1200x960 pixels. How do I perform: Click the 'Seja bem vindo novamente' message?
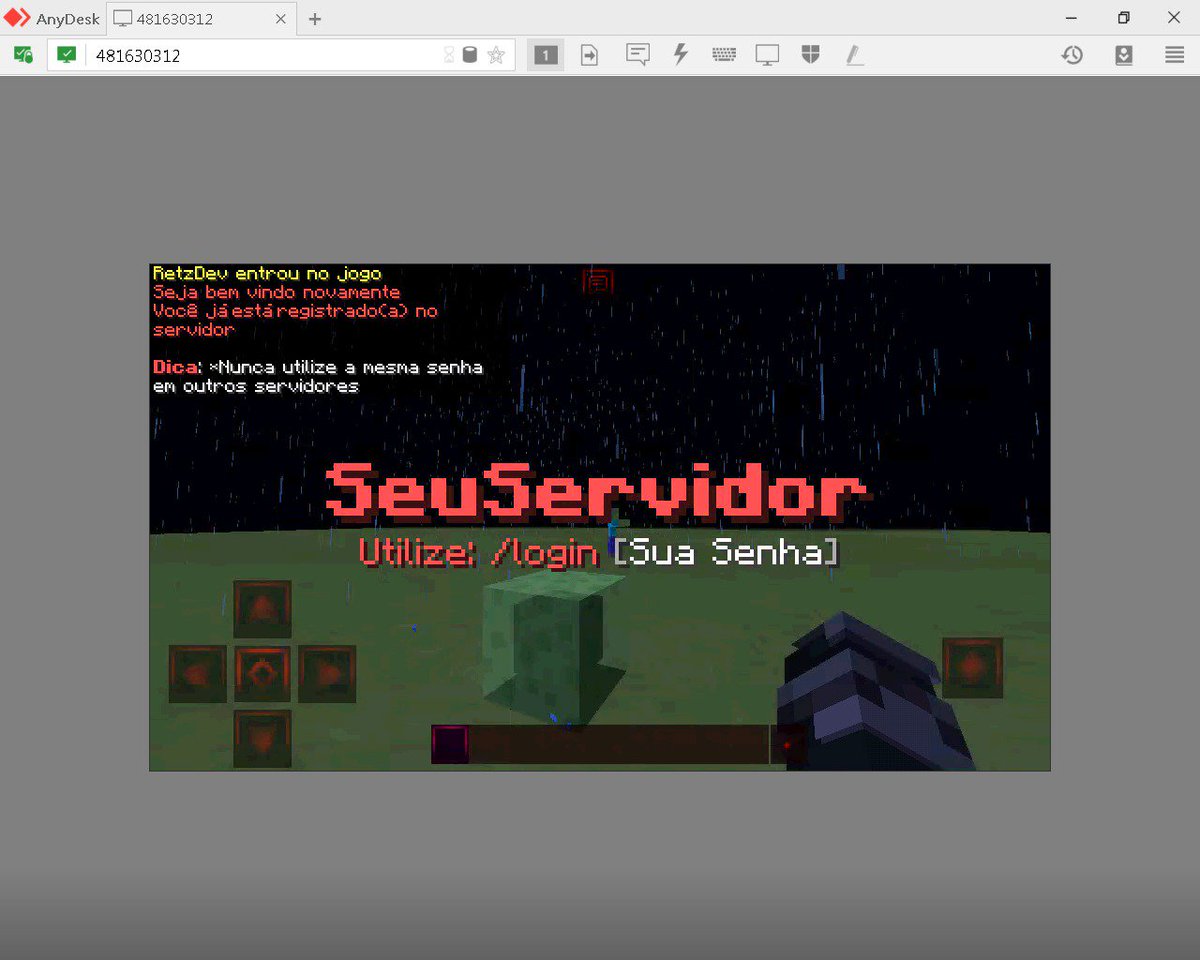click(276, 292)
